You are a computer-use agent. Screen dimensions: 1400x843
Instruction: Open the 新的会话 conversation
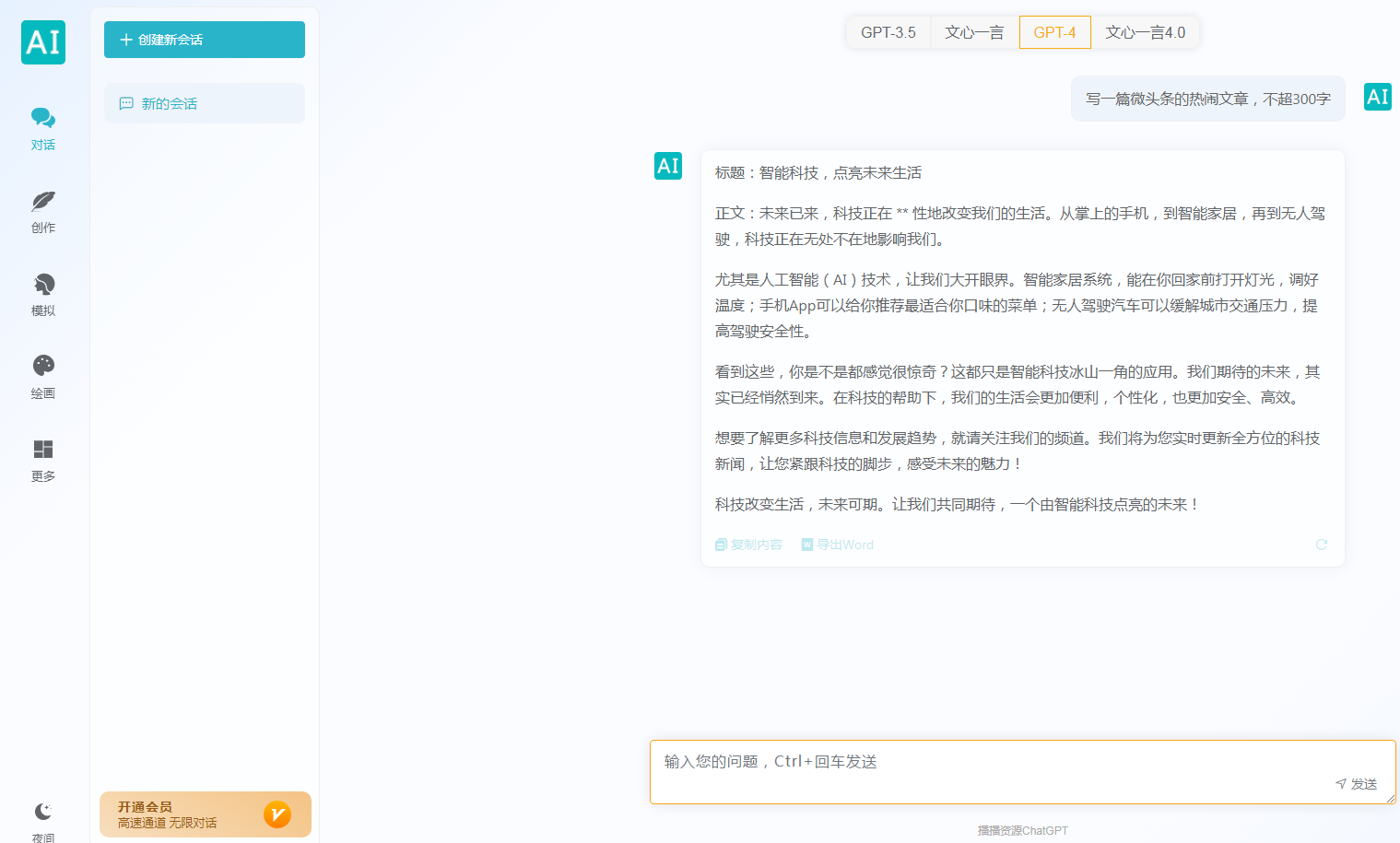(204, 103)
